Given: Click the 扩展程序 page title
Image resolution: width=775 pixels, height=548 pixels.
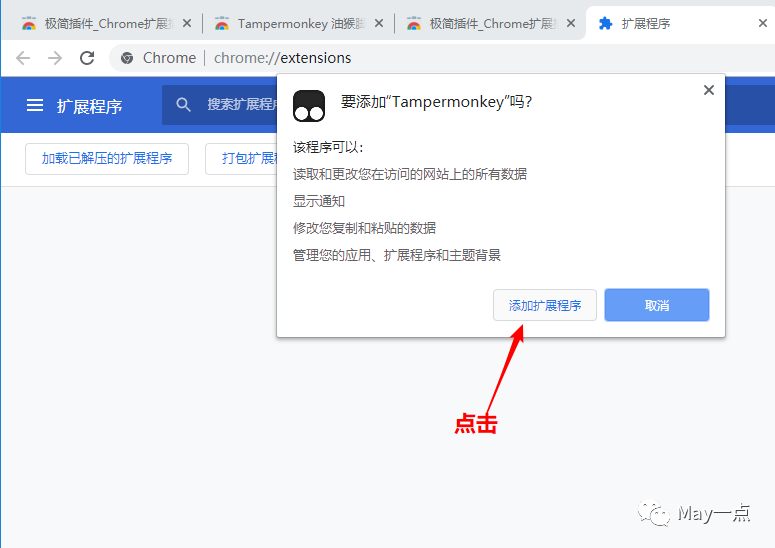Looking at the screenshot, I should click(89, 106).
